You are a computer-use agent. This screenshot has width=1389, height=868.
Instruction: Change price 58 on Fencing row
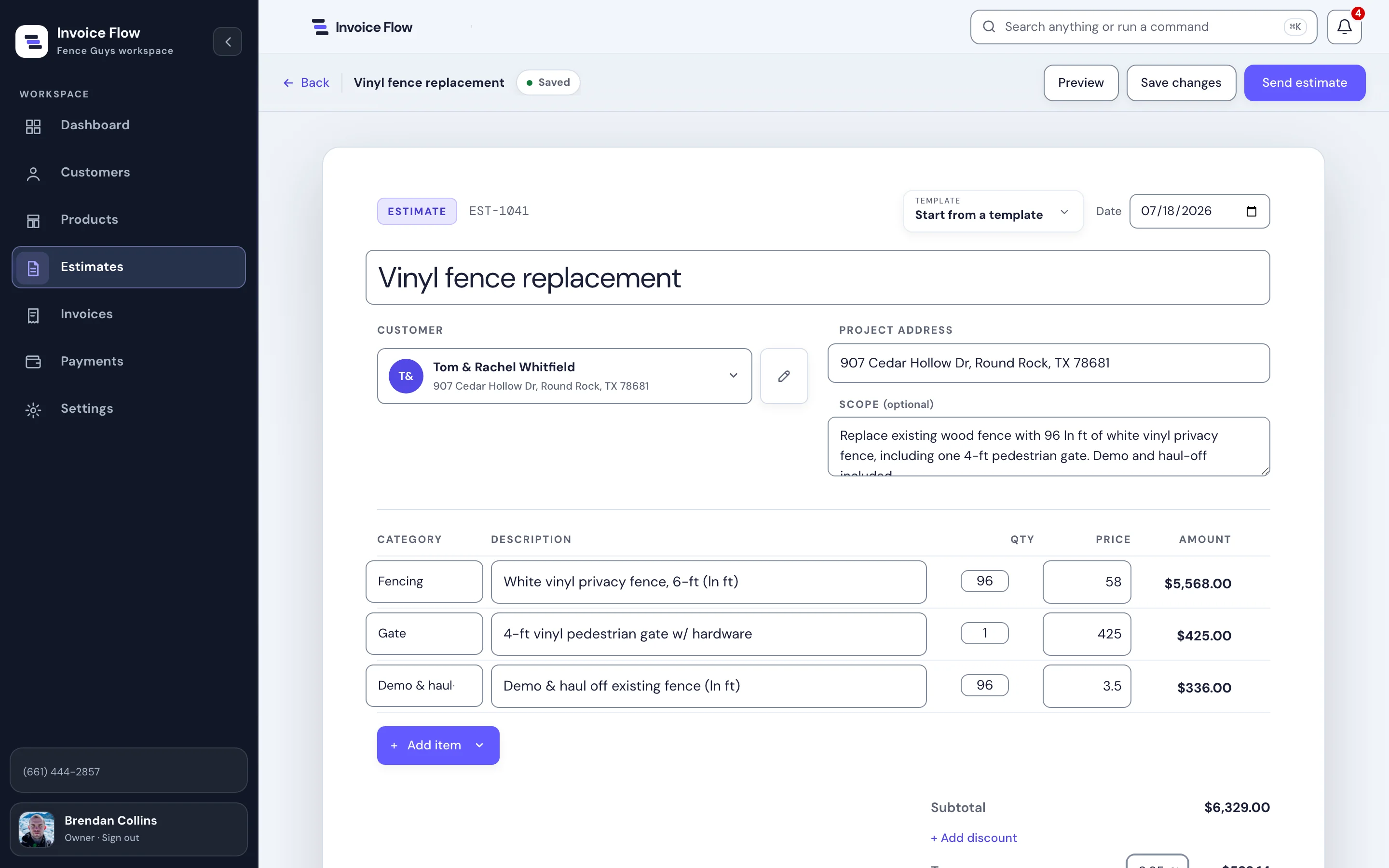tap(1087, 582)
